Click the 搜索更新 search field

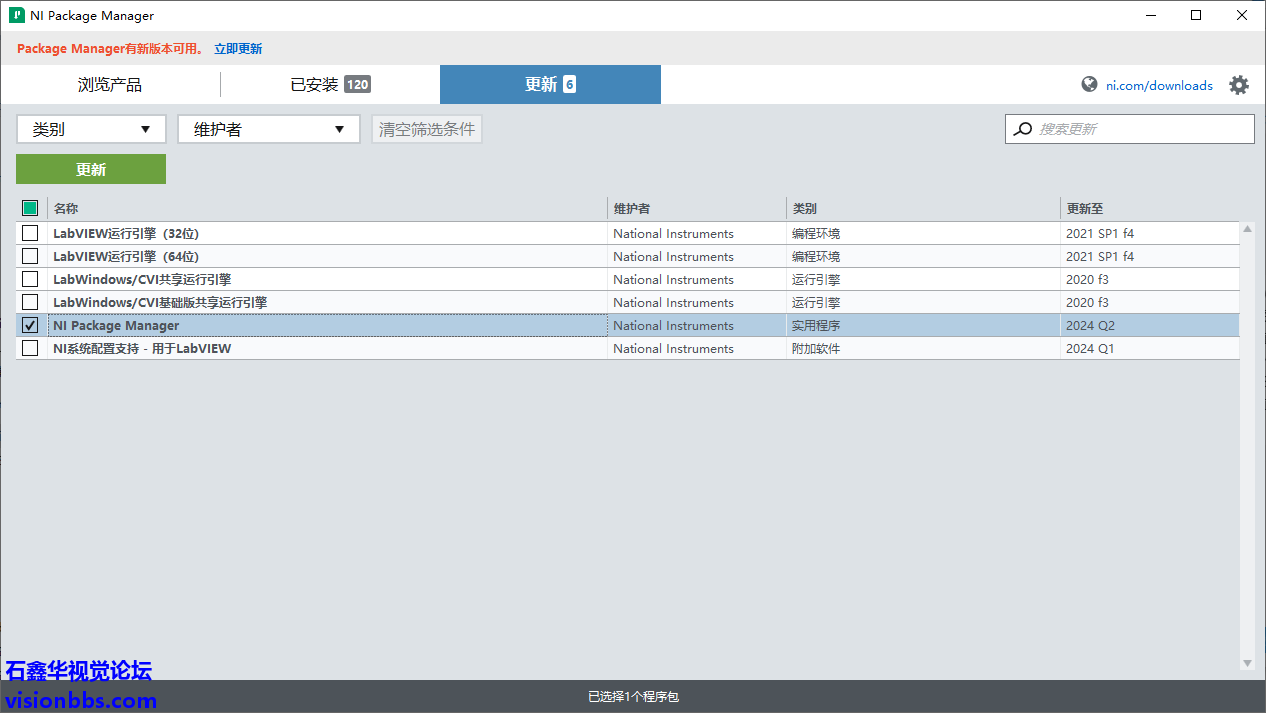pos(1140,129)
